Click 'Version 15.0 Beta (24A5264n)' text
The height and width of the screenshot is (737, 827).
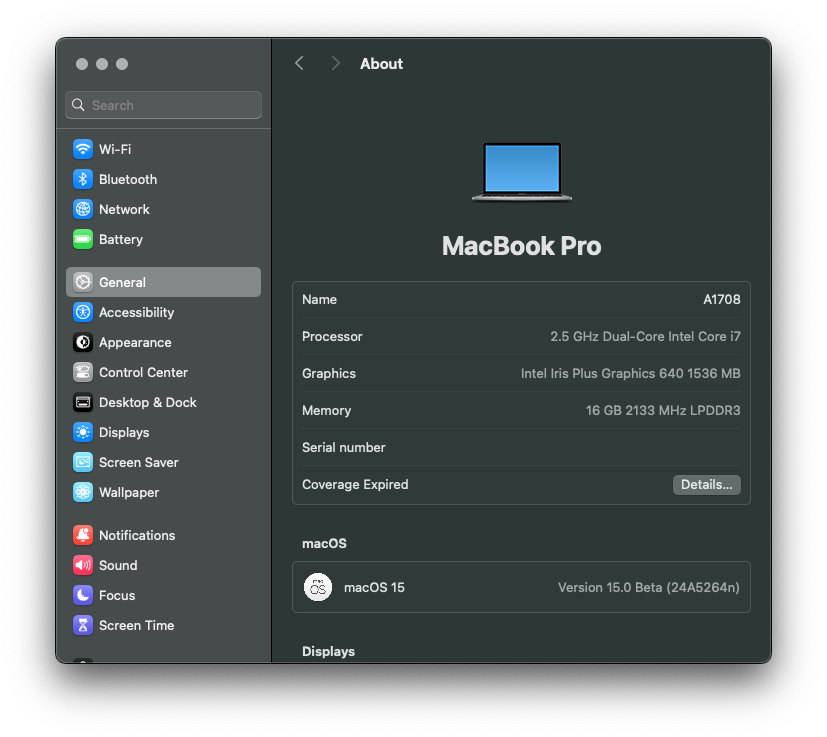[x=648, y=587]
